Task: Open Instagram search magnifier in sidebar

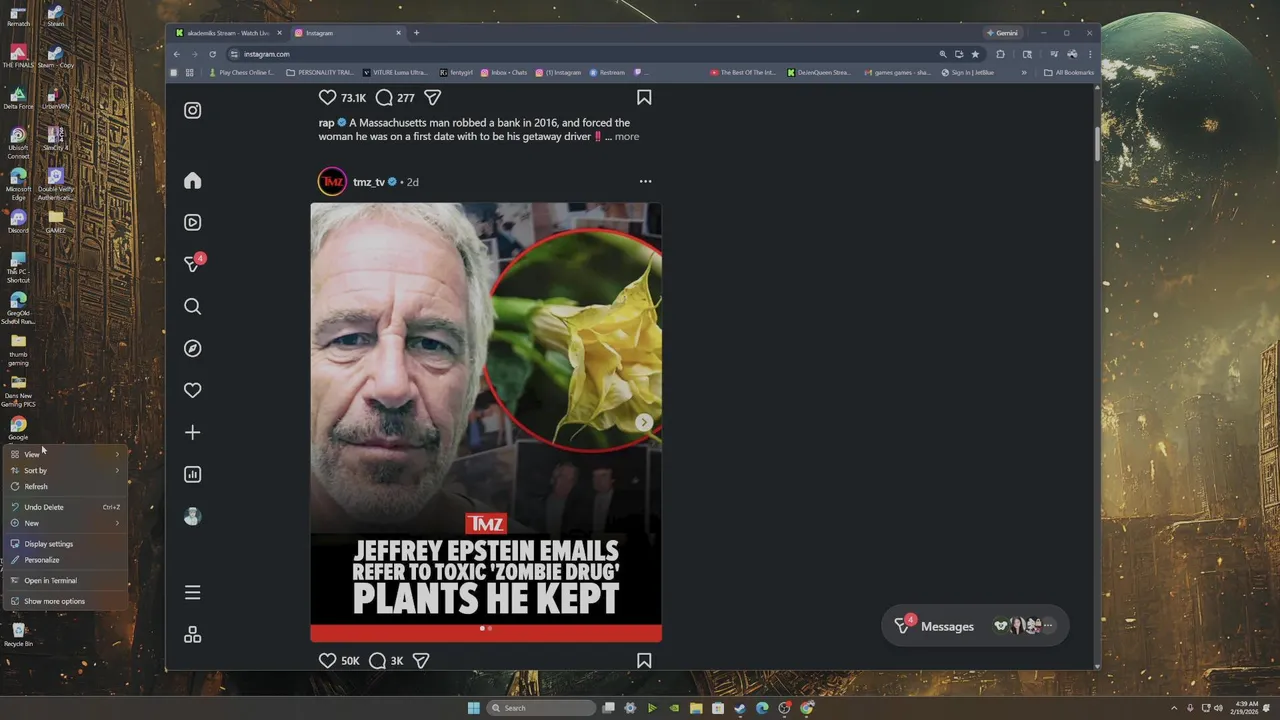Action: point(193,306)
